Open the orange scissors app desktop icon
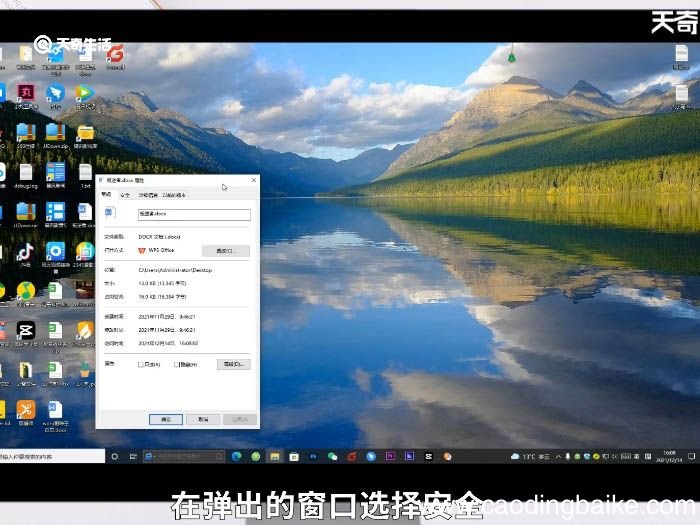The height and width of the screenshot is (525, 700). coord(25,411)
